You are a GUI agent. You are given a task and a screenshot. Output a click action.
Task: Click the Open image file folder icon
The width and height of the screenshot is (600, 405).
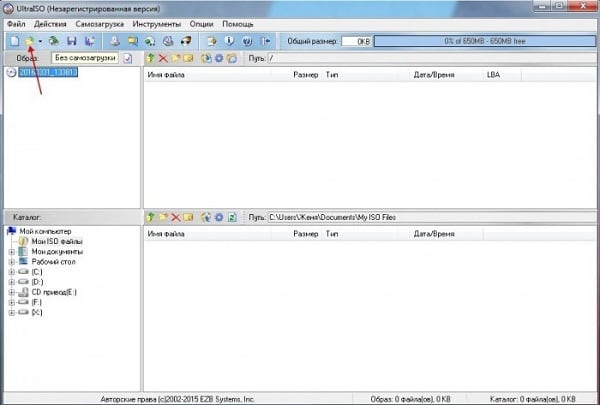tap(29, 41)
